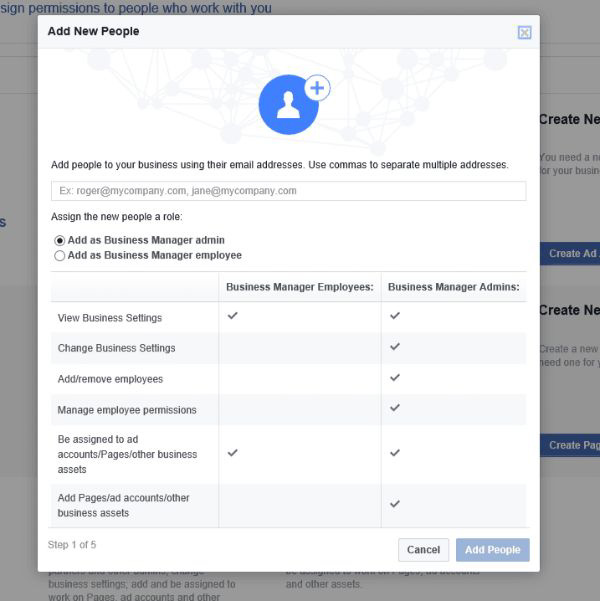Click admin checkmark for View Business Settings

click(x=395, y=316)
